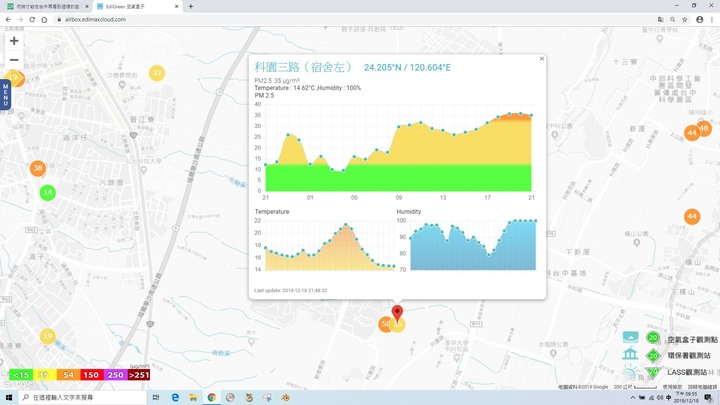Open the Windows notification center
Viewport: 720px width, 405px height.
click(x=709, y=398)
